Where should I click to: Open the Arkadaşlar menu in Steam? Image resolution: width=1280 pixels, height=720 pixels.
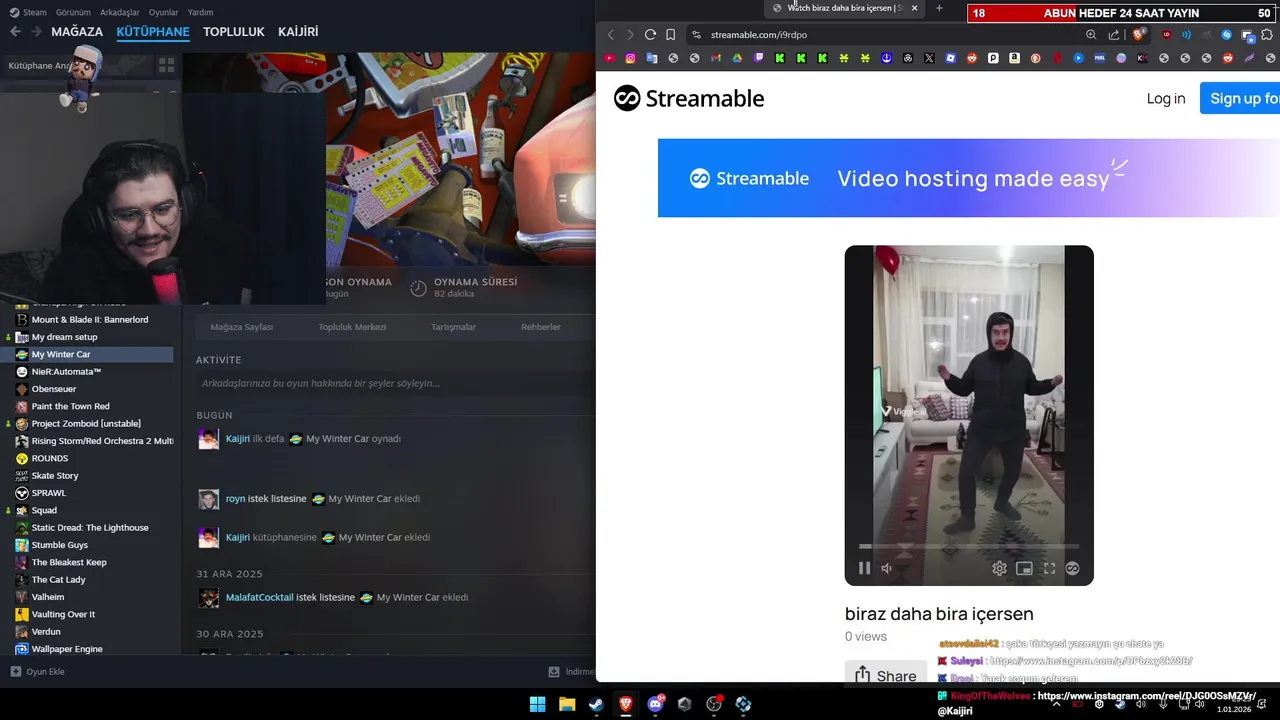tap(120, 12)
